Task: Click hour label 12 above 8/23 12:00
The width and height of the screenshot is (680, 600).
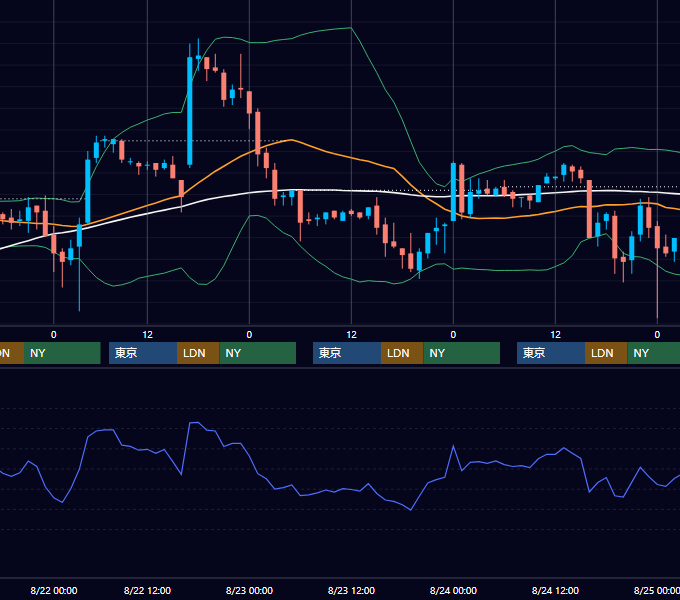Action: coord(351,335)
